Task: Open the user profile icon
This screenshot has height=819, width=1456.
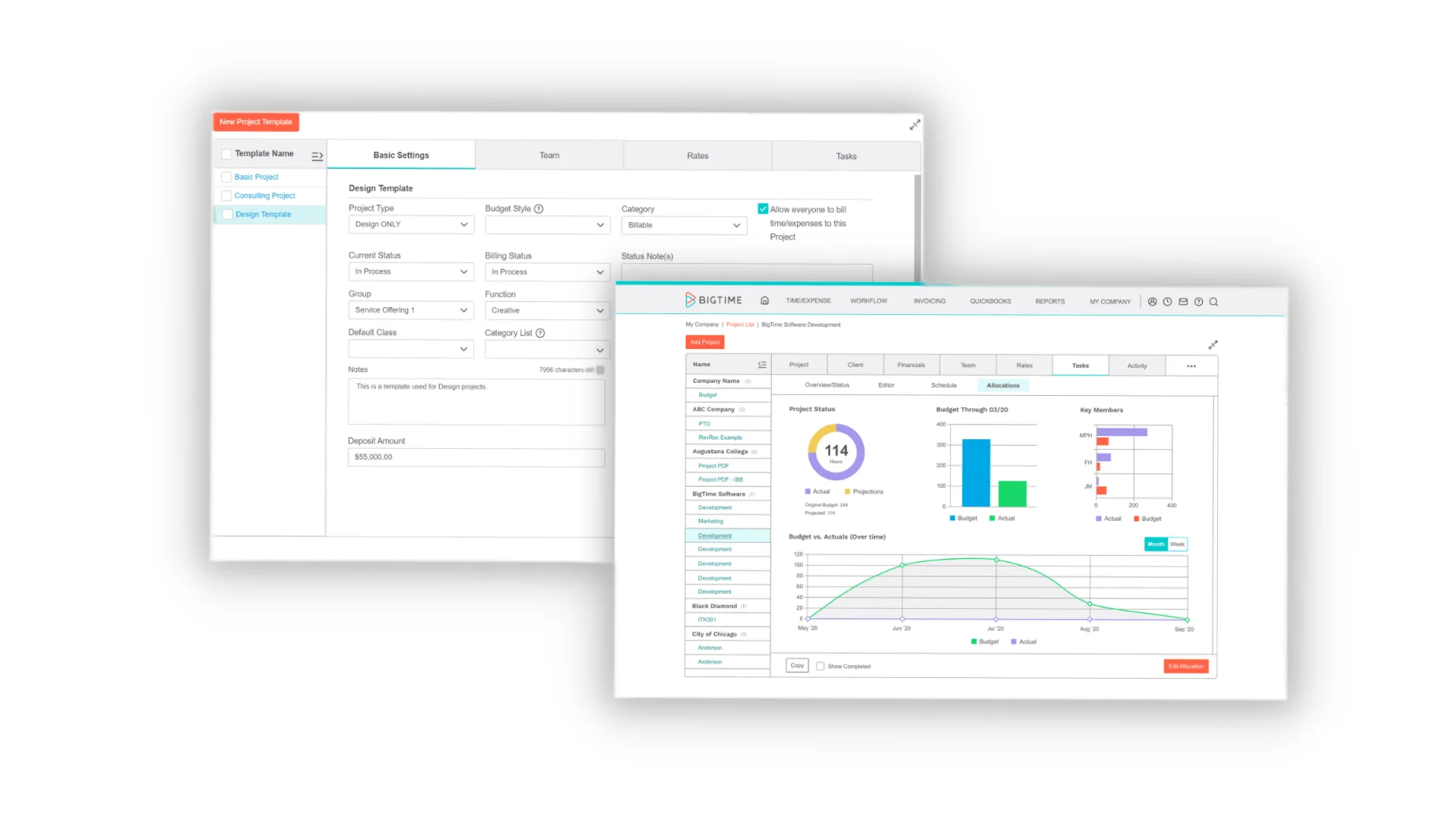Action: coord(1152,302)
